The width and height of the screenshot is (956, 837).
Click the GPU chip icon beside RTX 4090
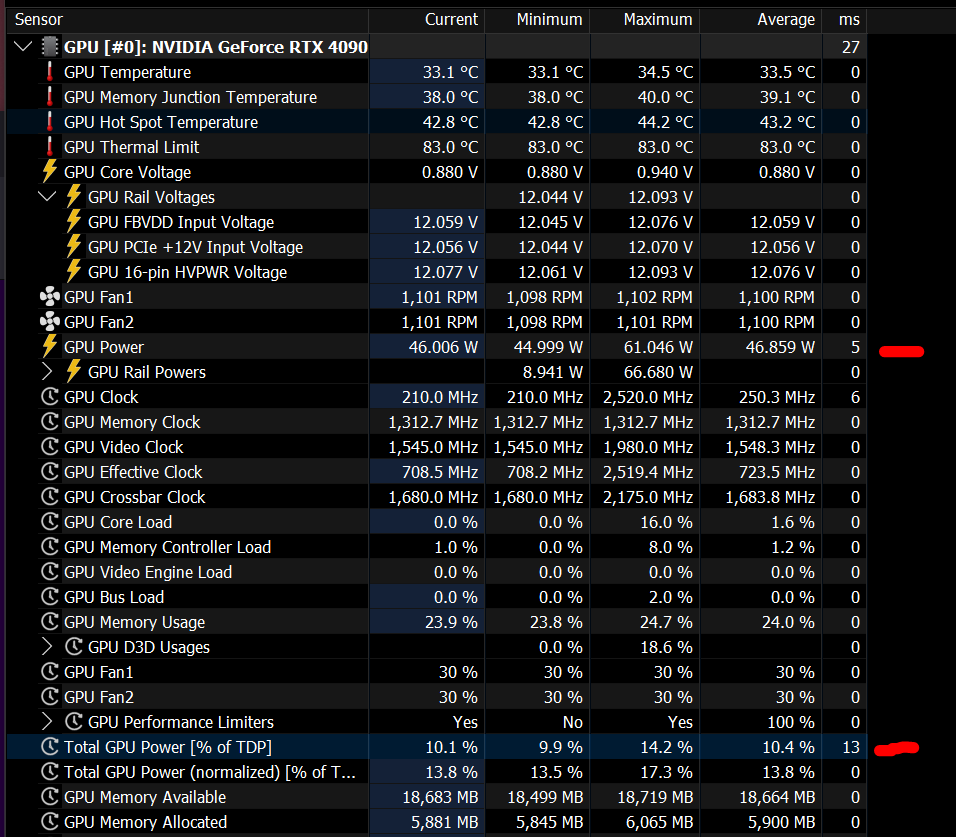point(49,46)
